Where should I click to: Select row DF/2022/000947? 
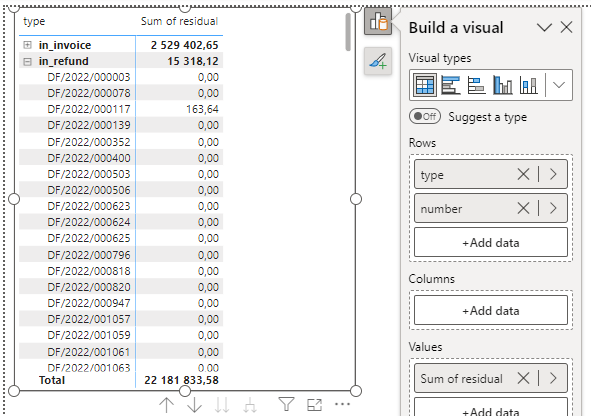tap(89, 303)
